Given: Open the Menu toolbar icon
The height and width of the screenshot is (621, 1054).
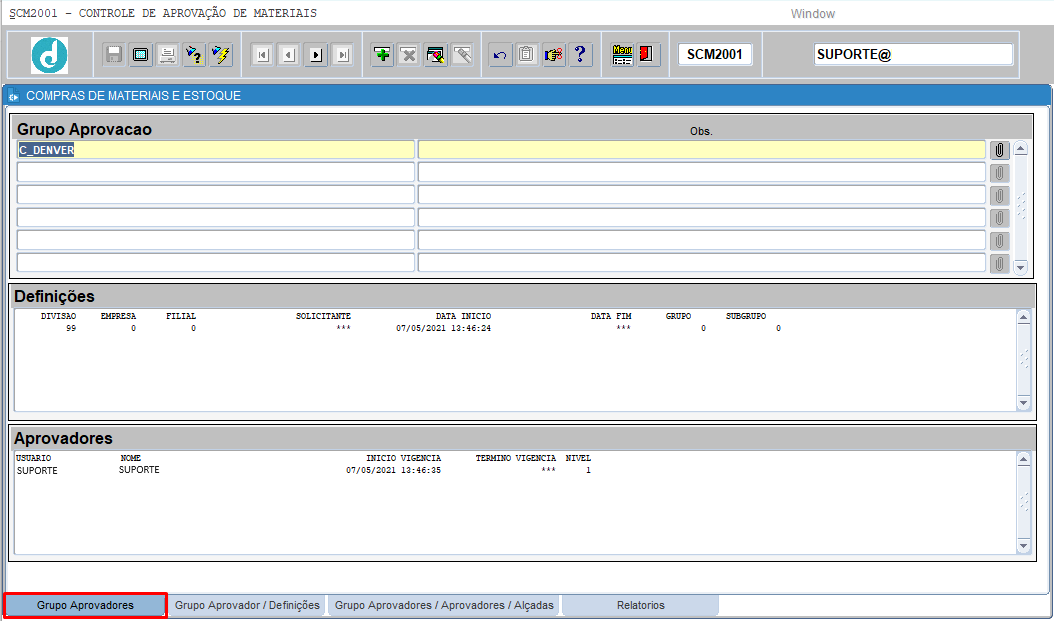Looking at the screenshot, I should pos(622,54).
